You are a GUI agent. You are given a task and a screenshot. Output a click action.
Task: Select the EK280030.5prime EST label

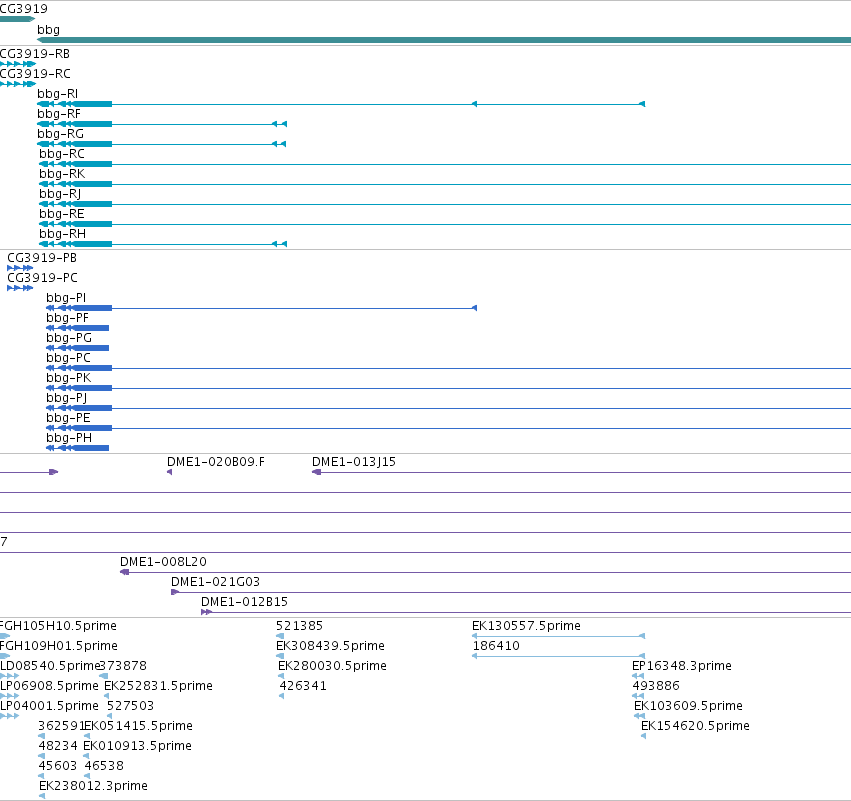tap(333, 666)
